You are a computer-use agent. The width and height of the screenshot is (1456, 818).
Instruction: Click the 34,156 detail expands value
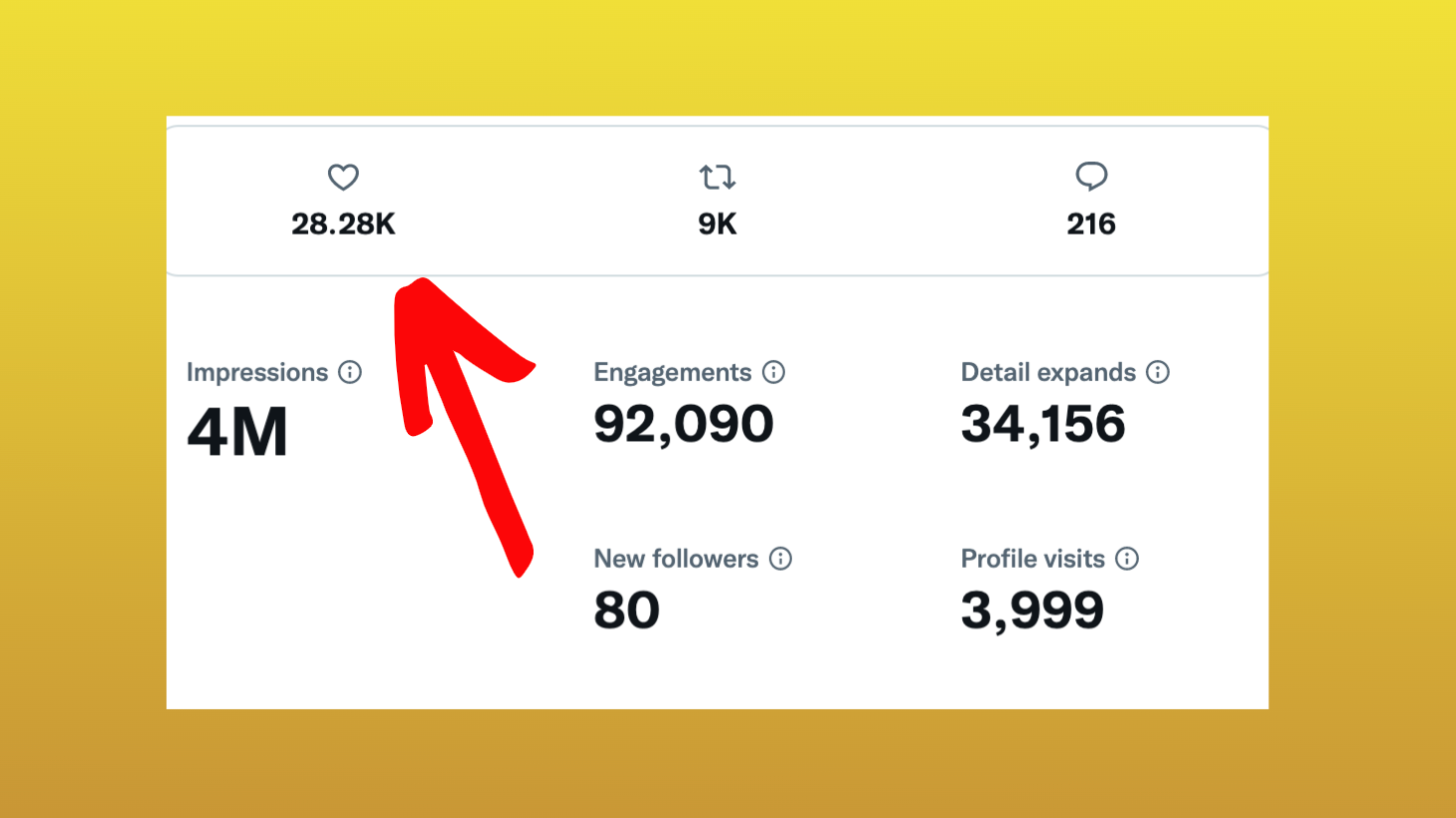1043,424
